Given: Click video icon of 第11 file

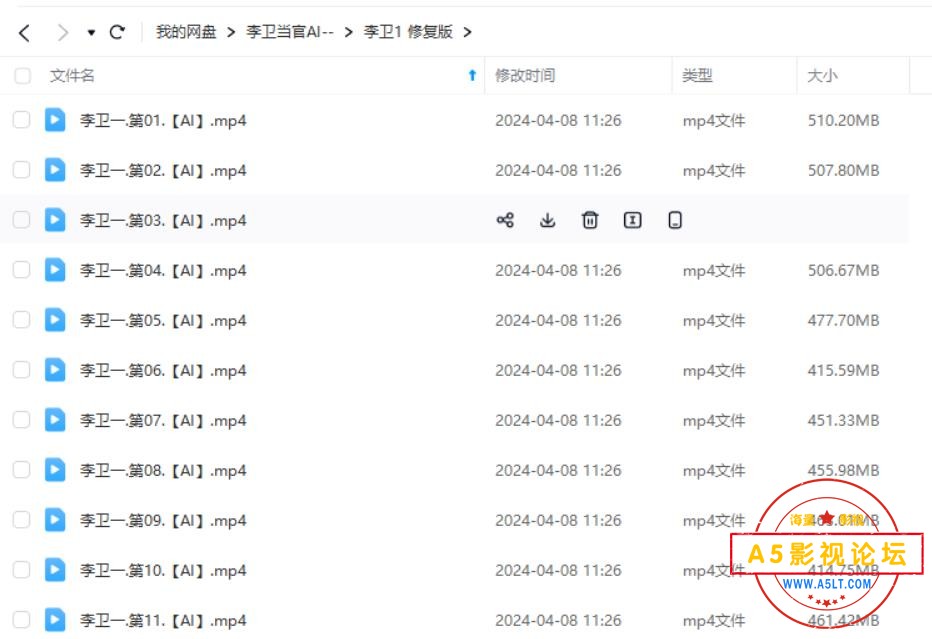Looking at the screenshot, I should pos(55,619).
